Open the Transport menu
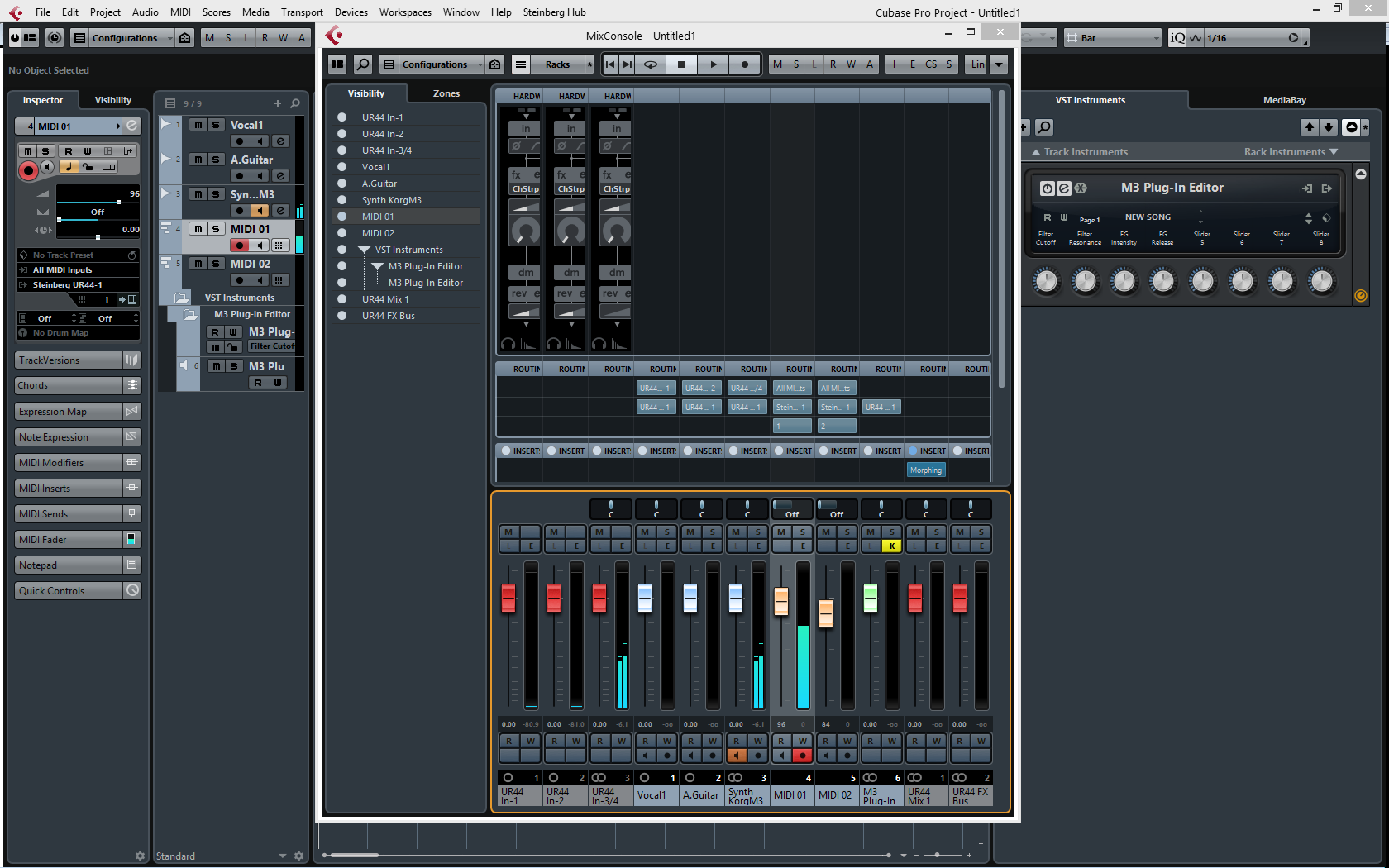Image resolution: width=1389 pixels, height=868 pixels. point(302,12)
